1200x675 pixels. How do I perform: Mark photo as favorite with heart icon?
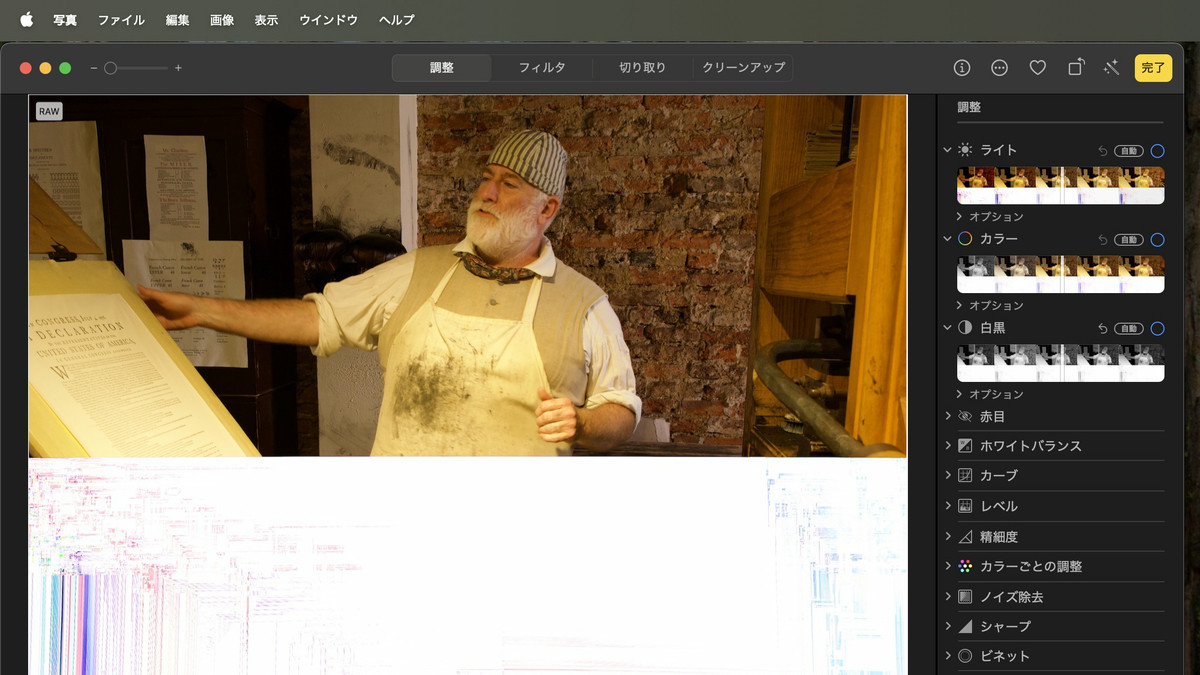tap(1037, 68)
